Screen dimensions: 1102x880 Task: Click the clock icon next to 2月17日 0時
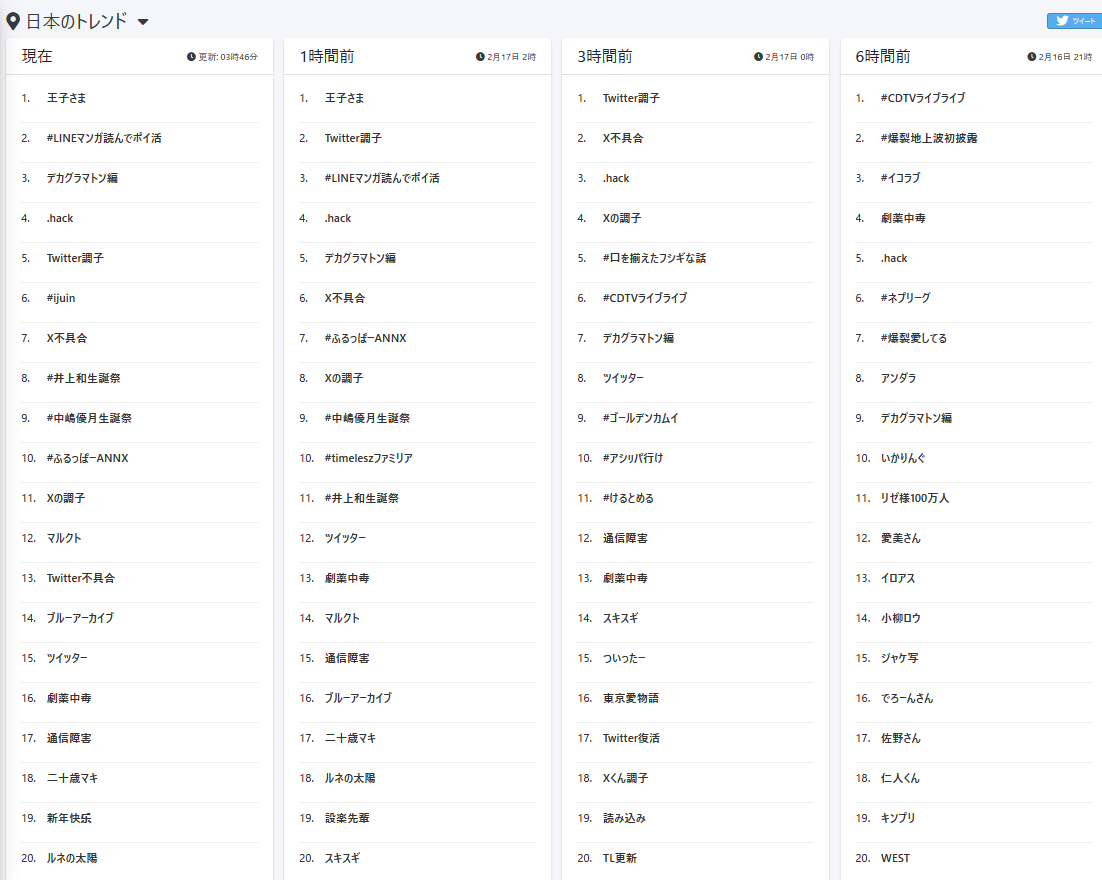tap(758, 57)
